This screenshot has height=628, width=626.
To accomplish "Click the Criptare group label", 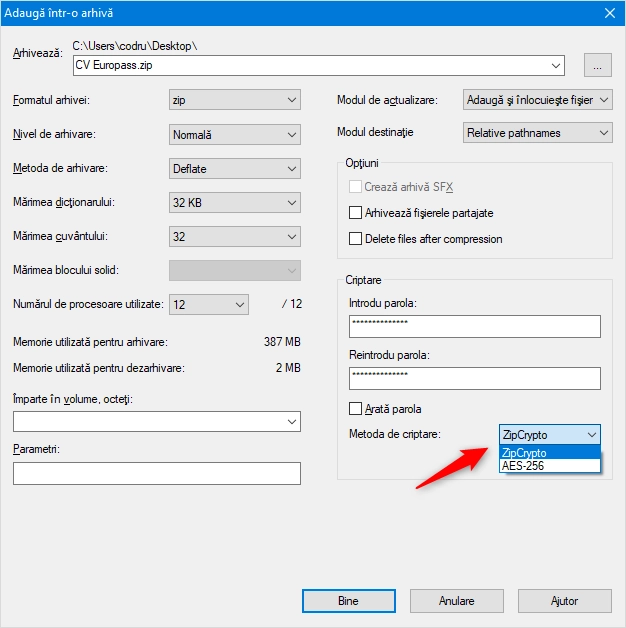I will pyautogui.click(x=363, y=280).
